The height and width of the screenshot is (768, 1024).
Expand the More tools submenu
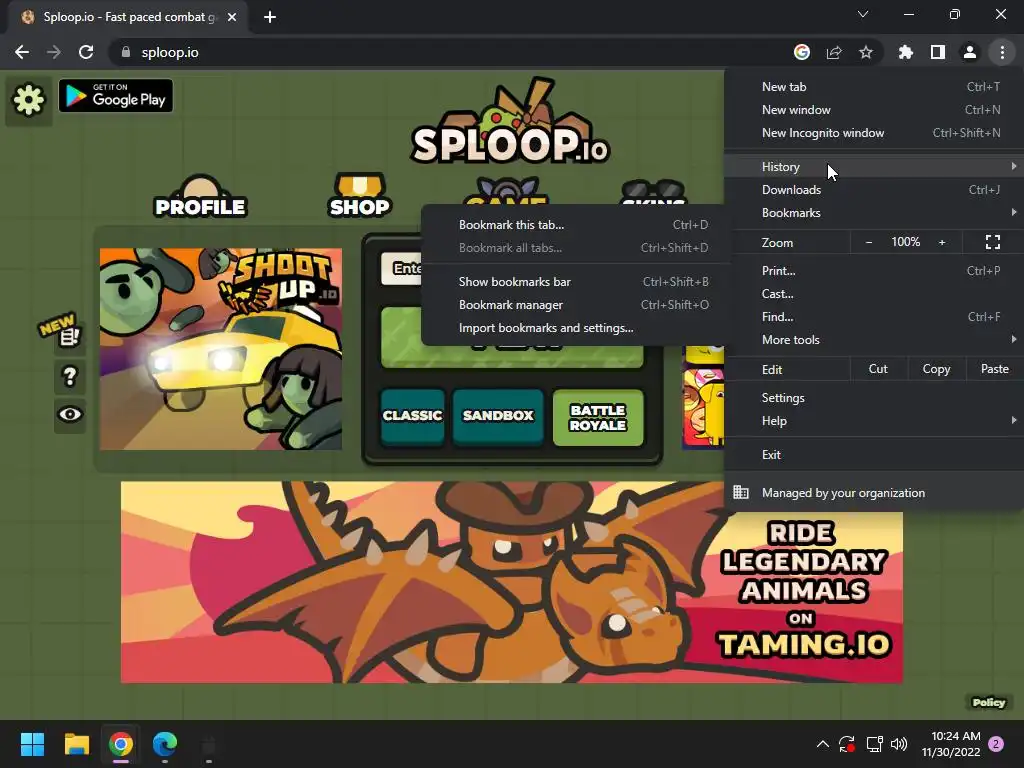pos(874,340)
